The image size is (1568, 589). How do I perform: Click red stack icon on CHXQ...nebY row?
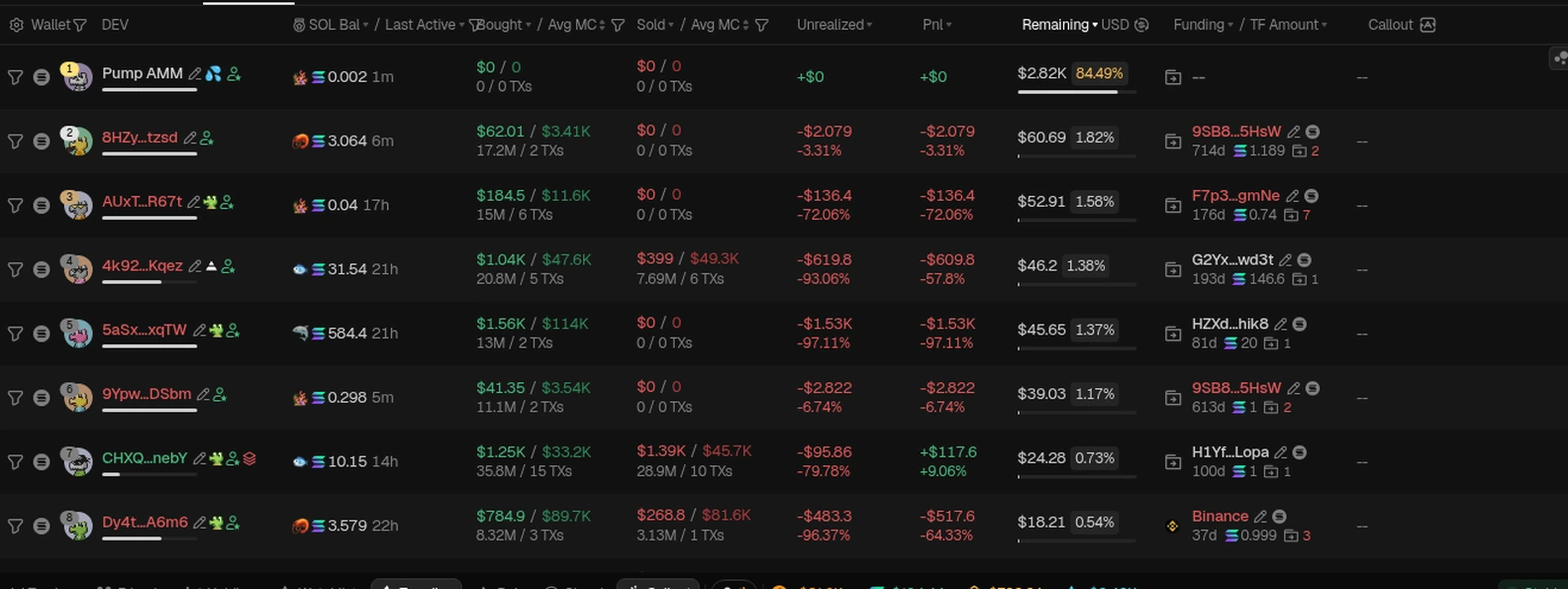click(x=249, y=458)
